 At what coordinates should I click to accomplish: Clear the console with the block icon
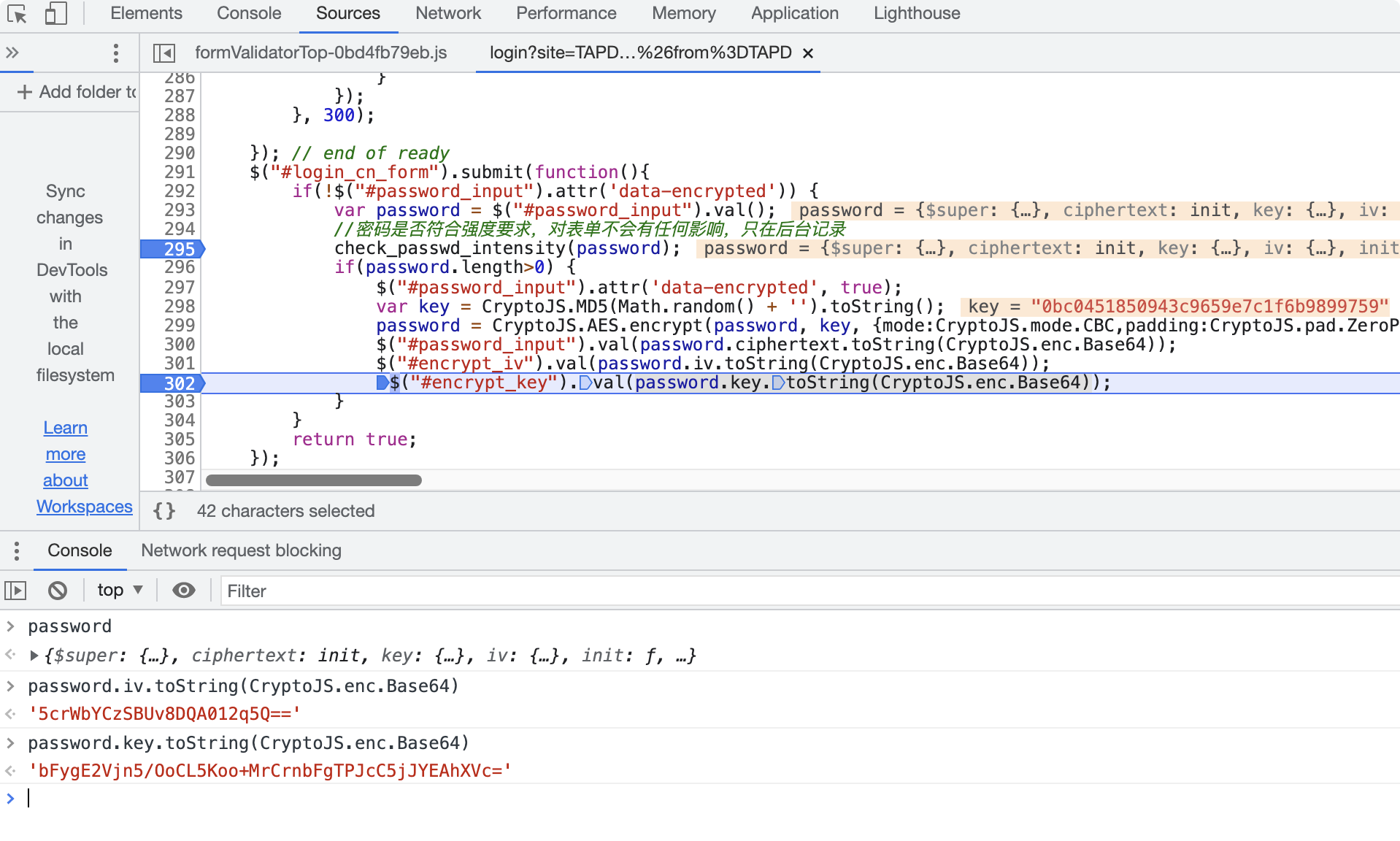pyautogui.click(x=58, y=591)
